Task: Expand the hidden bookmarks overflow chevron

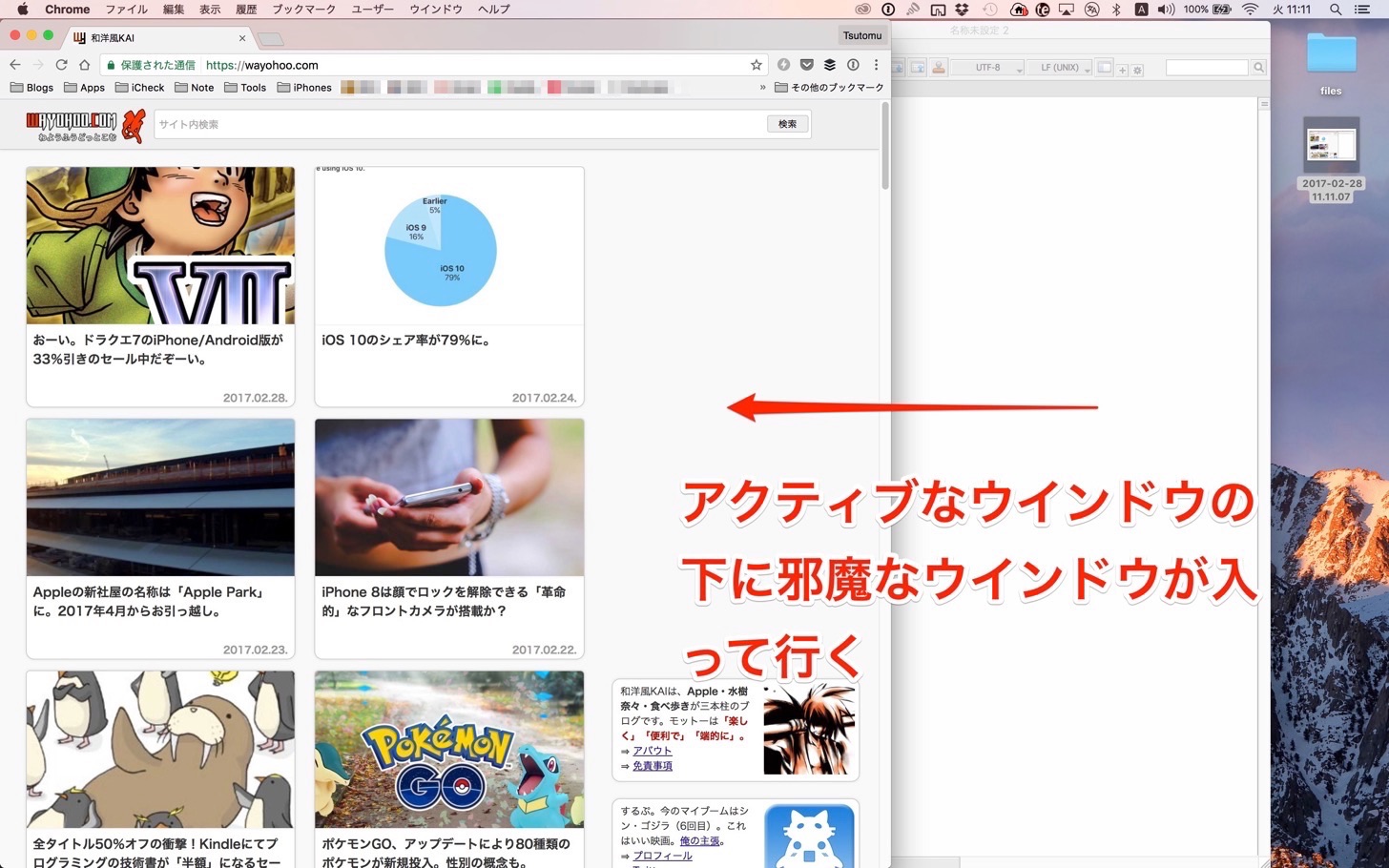Action: coord(762,88)
